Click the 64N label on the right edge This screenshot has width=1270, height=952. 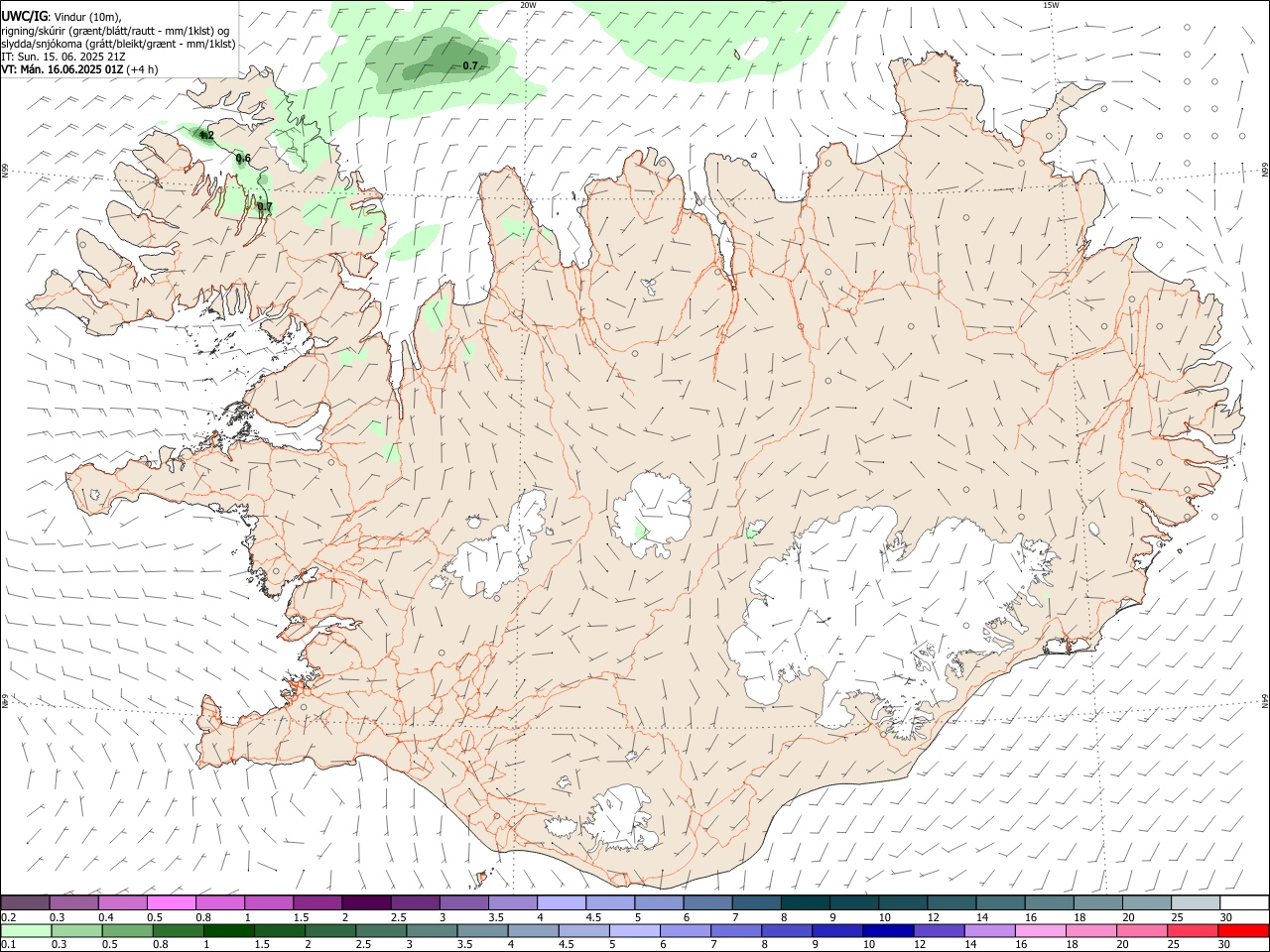1264,700
